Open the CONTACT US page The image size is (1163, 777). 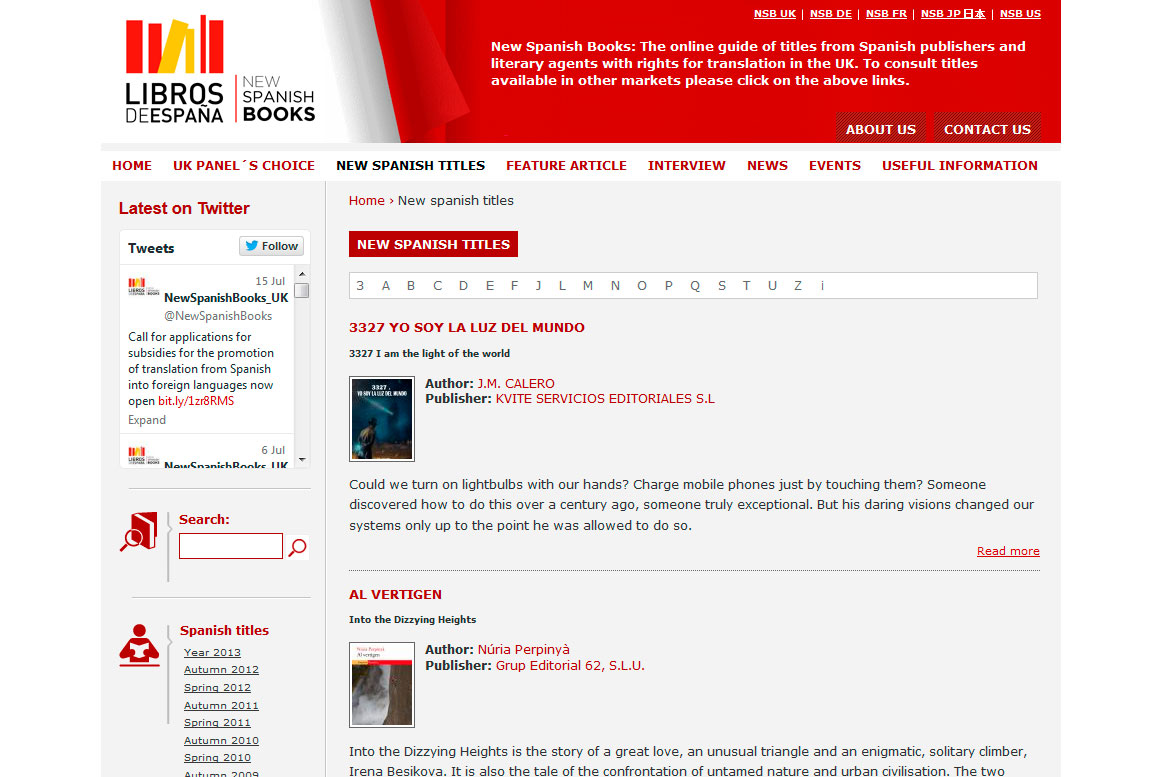[x=987, y=129]
